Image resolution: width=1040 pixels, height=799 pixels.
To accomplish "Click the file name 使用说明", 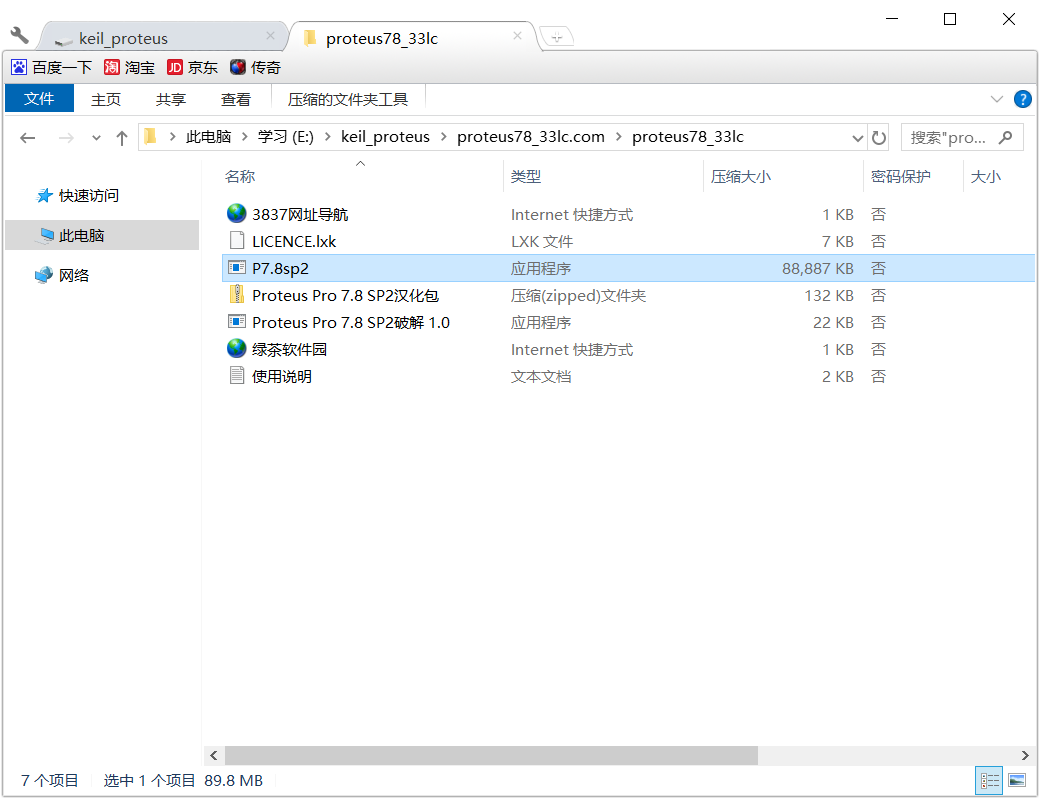I will (x=282, y=377).
